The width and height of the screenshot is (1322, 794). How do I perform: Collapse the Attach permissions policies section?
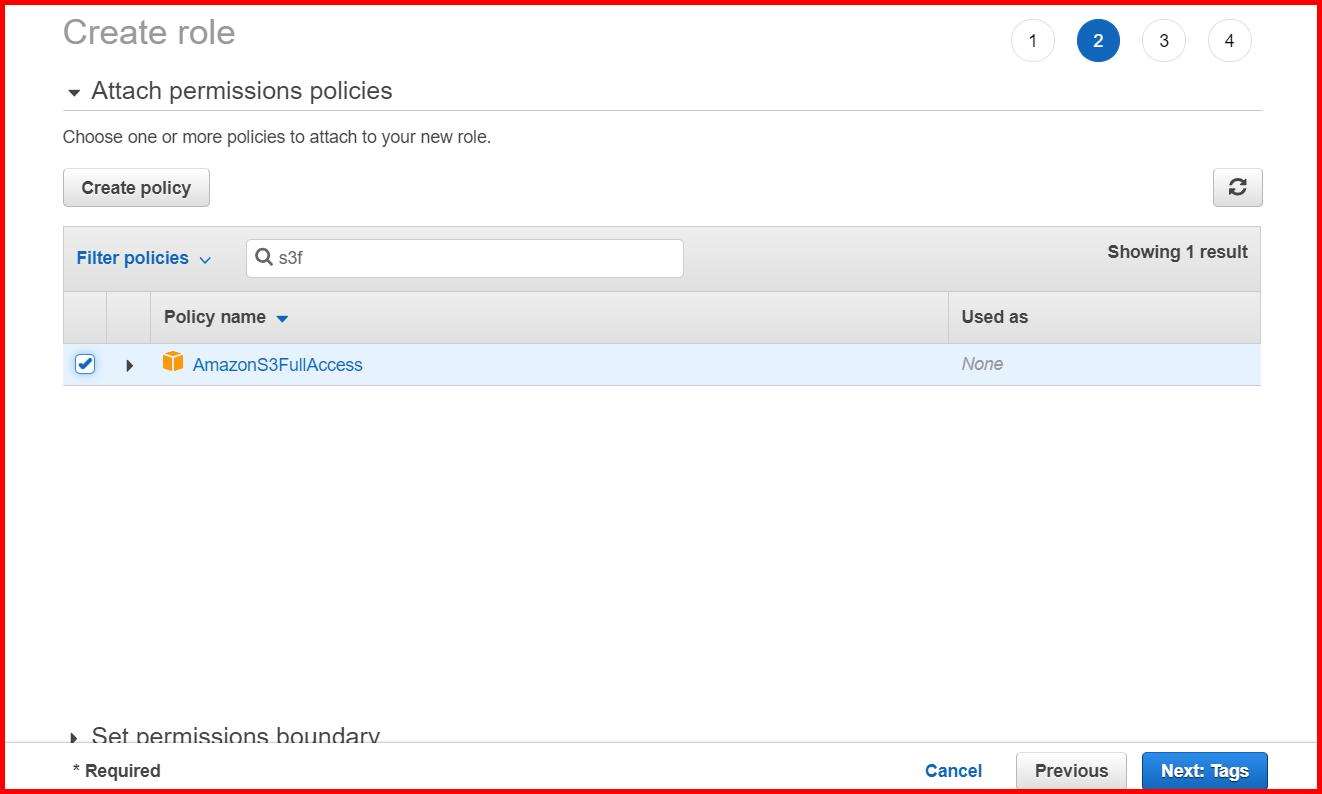pos(75,90)
